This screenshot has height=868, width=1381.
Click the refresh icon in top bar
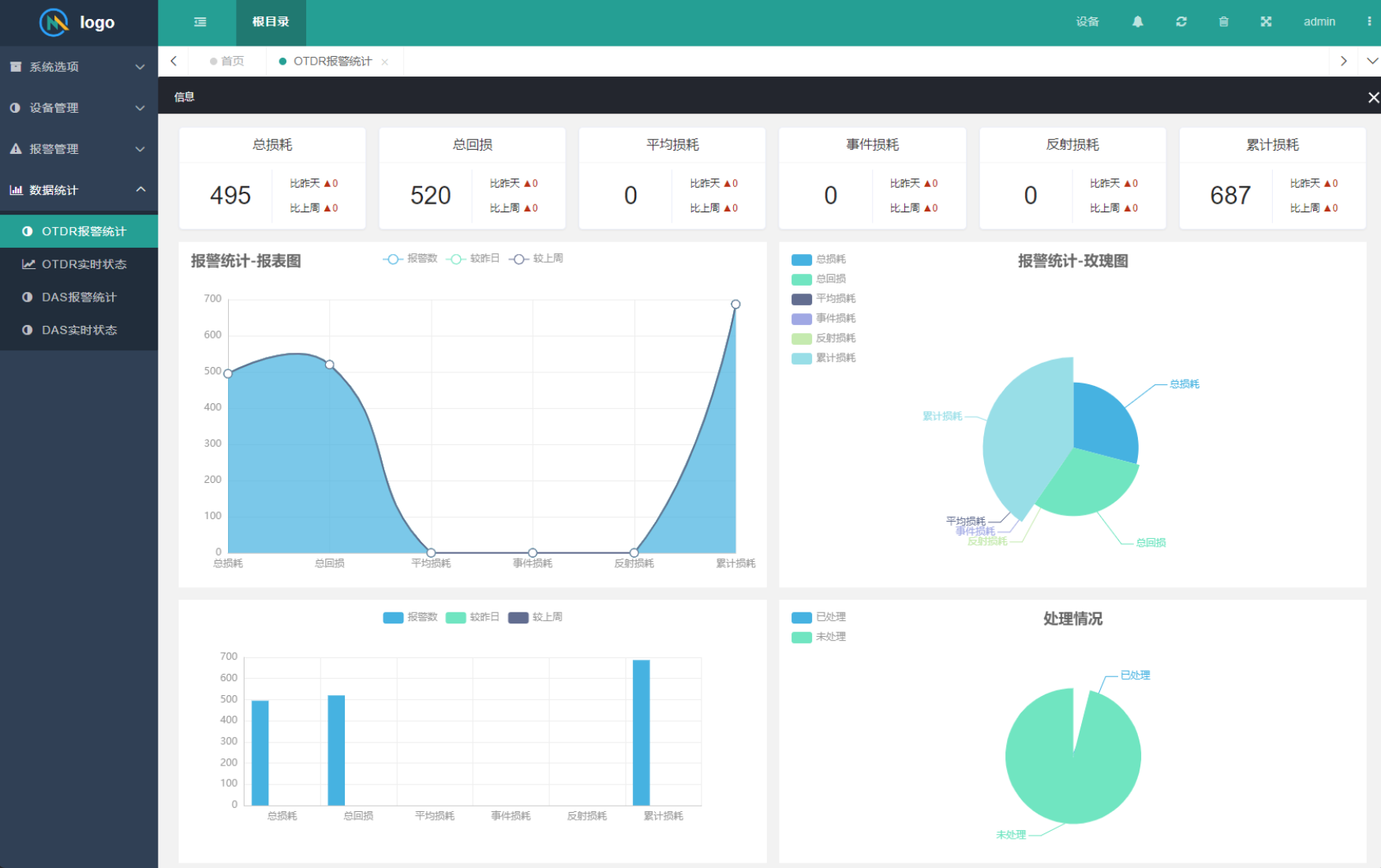point(1181,22)
